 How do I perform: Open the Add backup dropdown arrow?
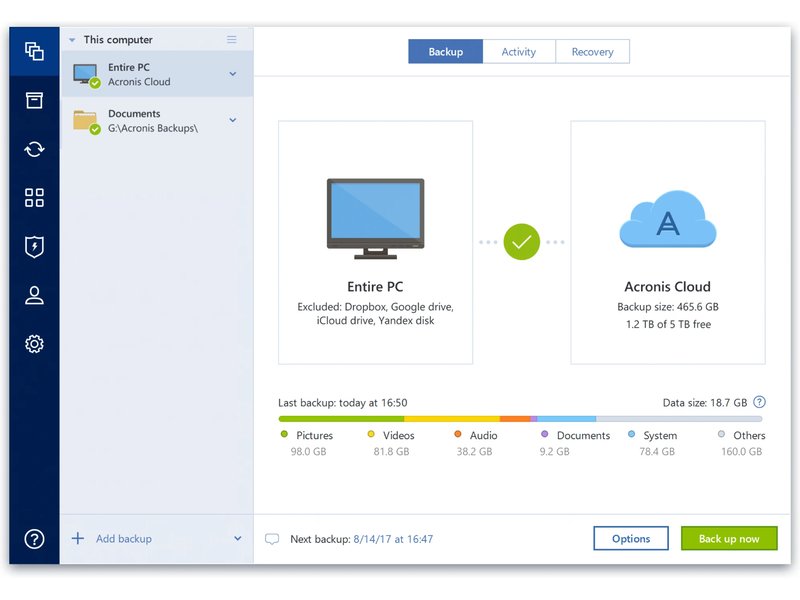238,539
